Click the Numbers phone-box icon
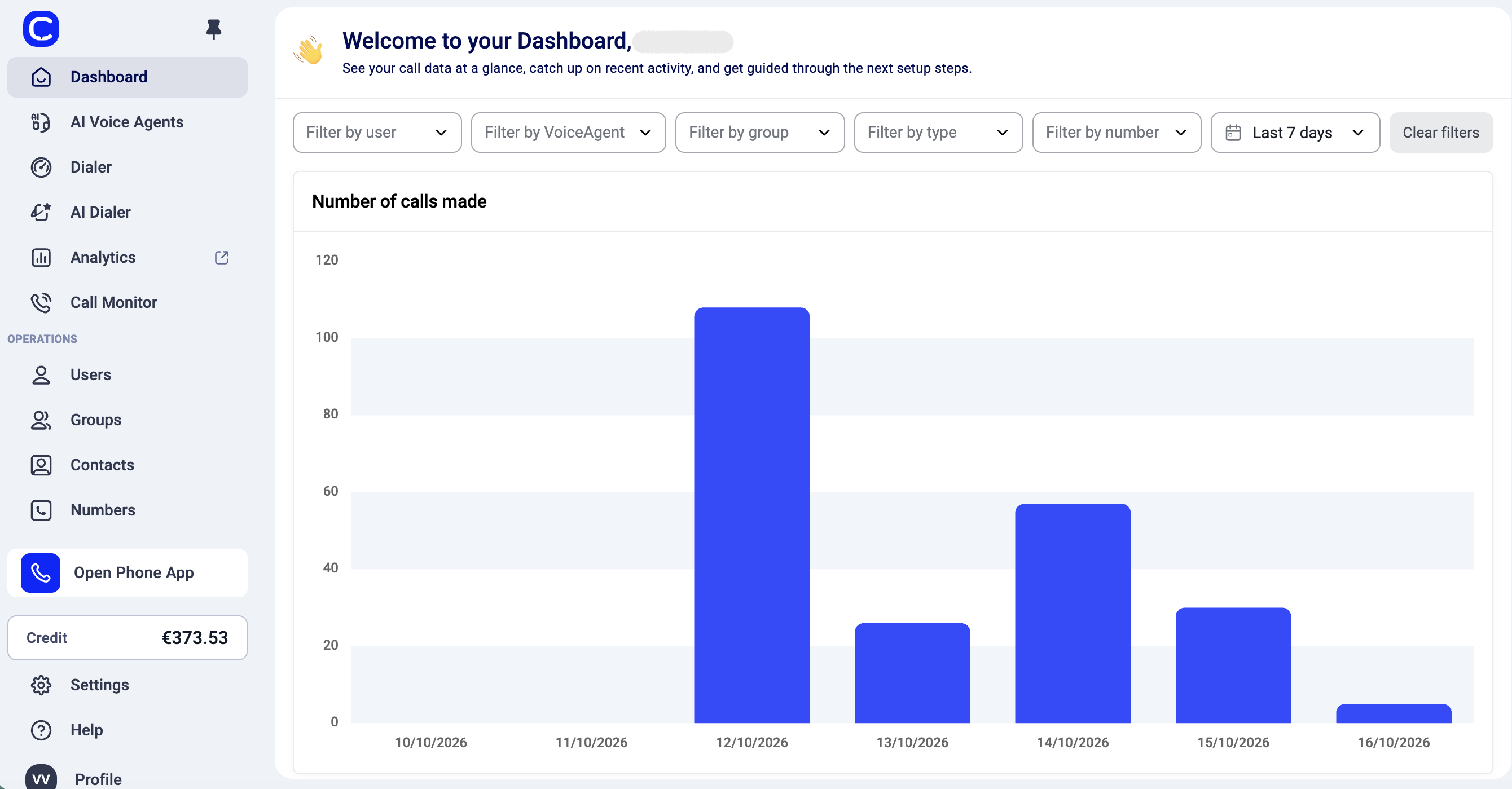This screenshot has height=789, width=1512. [x=41, y=510]
